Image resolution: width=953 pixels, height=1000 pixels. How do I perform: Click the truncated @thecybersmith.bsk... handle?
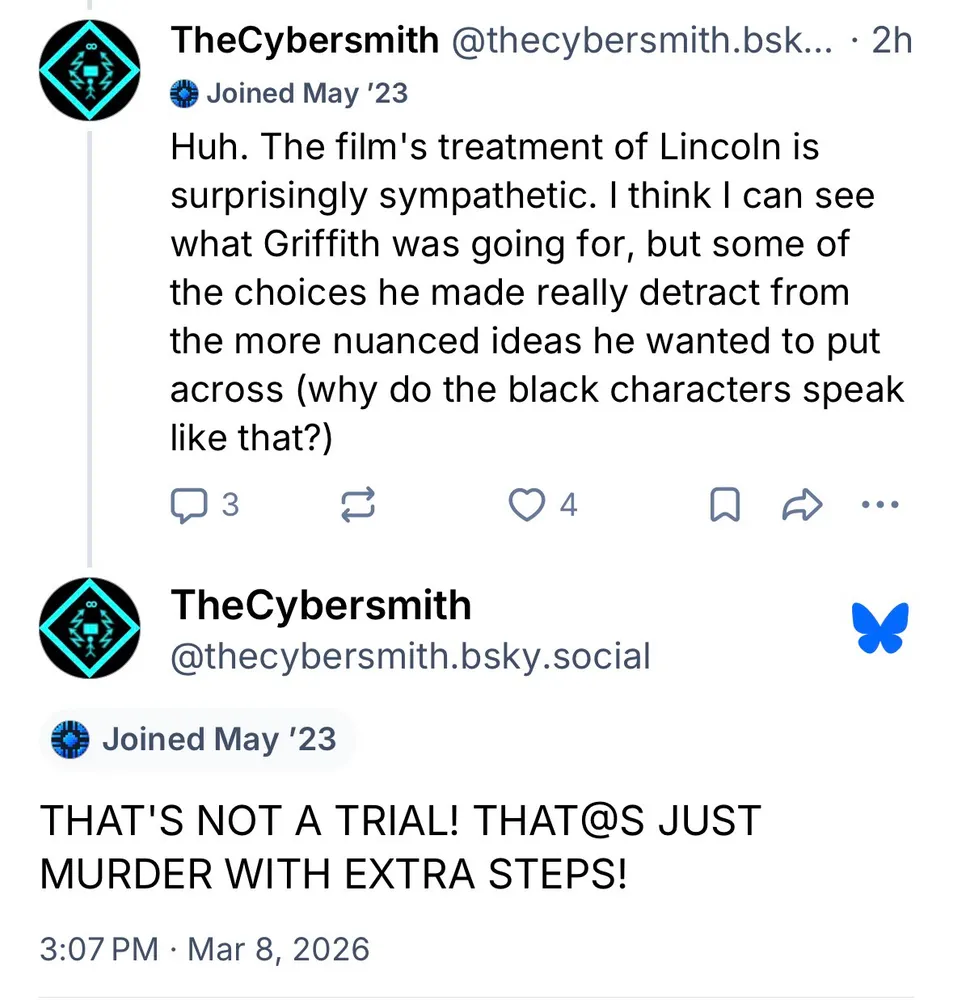tap(643, 41)
